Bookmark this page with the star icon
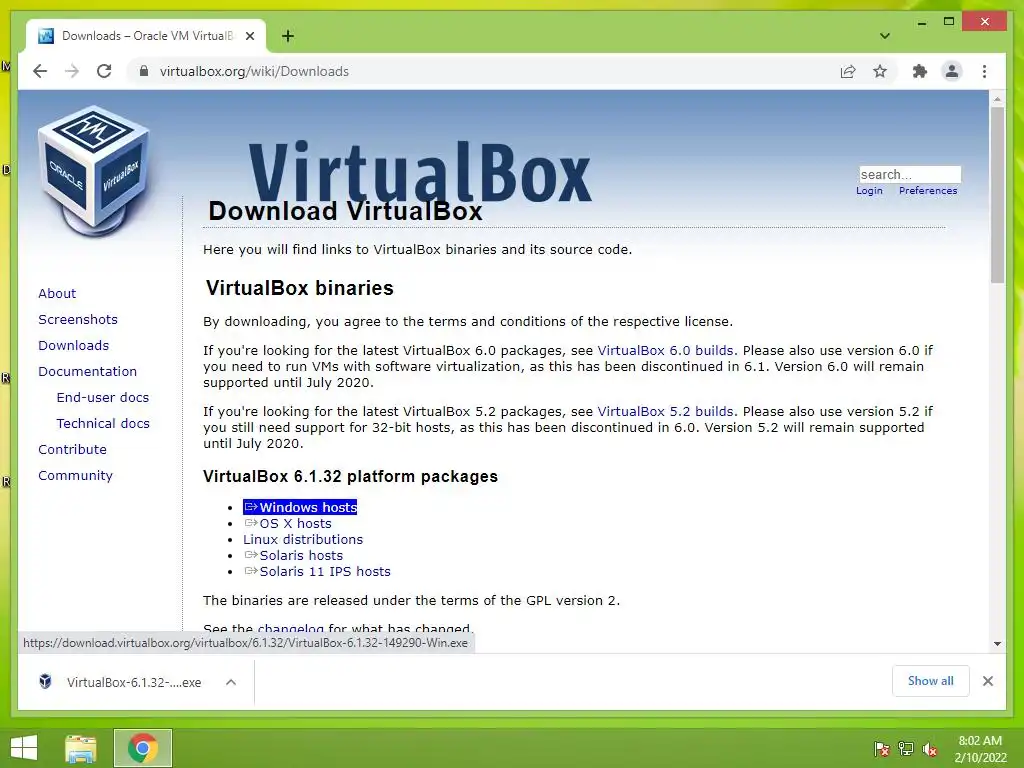 (x=880, y=71)
